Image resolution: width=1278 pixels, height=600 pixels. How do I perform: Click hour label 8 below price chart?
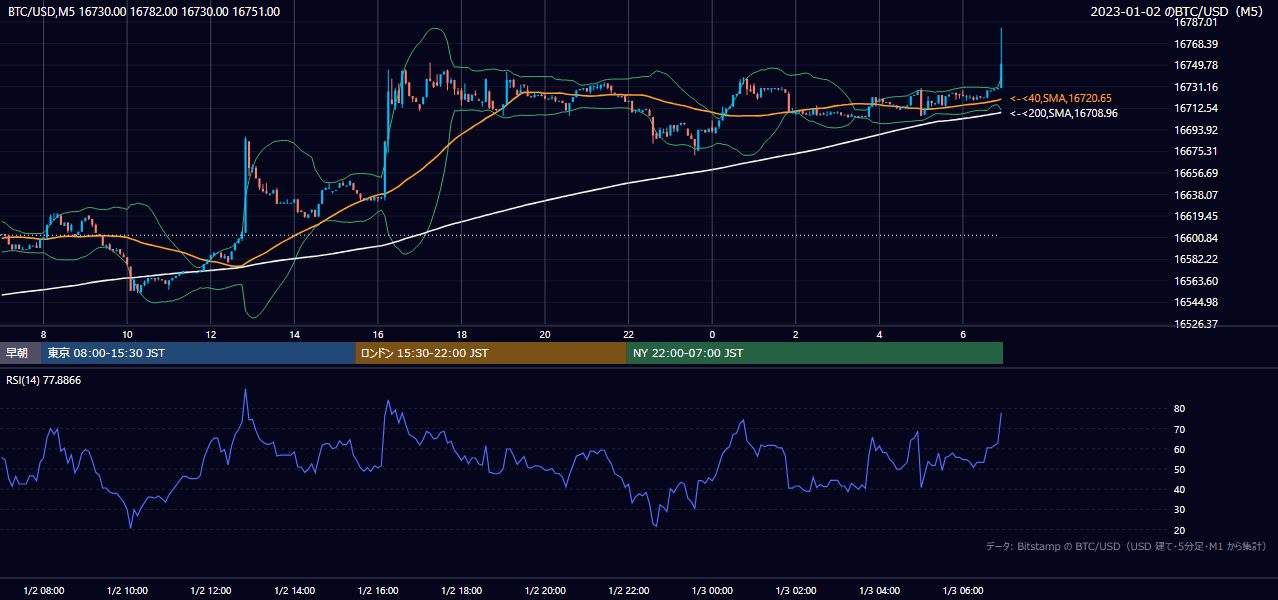43,333
